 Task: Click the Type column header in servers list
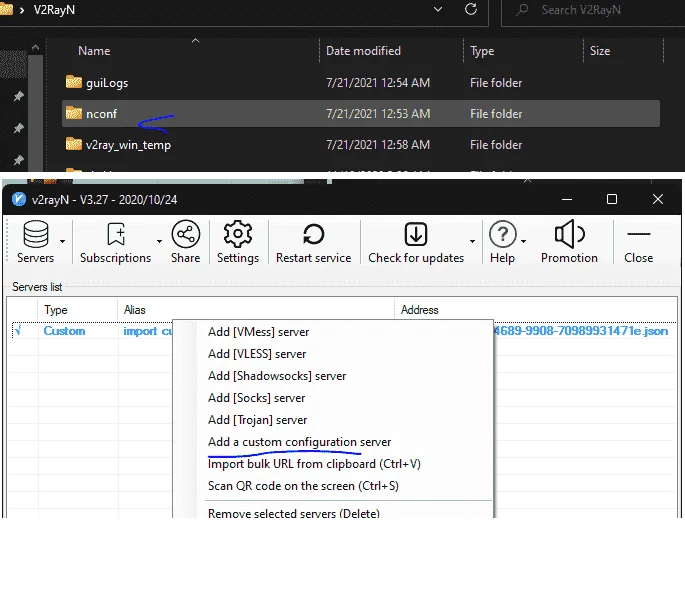pos(55,310)
